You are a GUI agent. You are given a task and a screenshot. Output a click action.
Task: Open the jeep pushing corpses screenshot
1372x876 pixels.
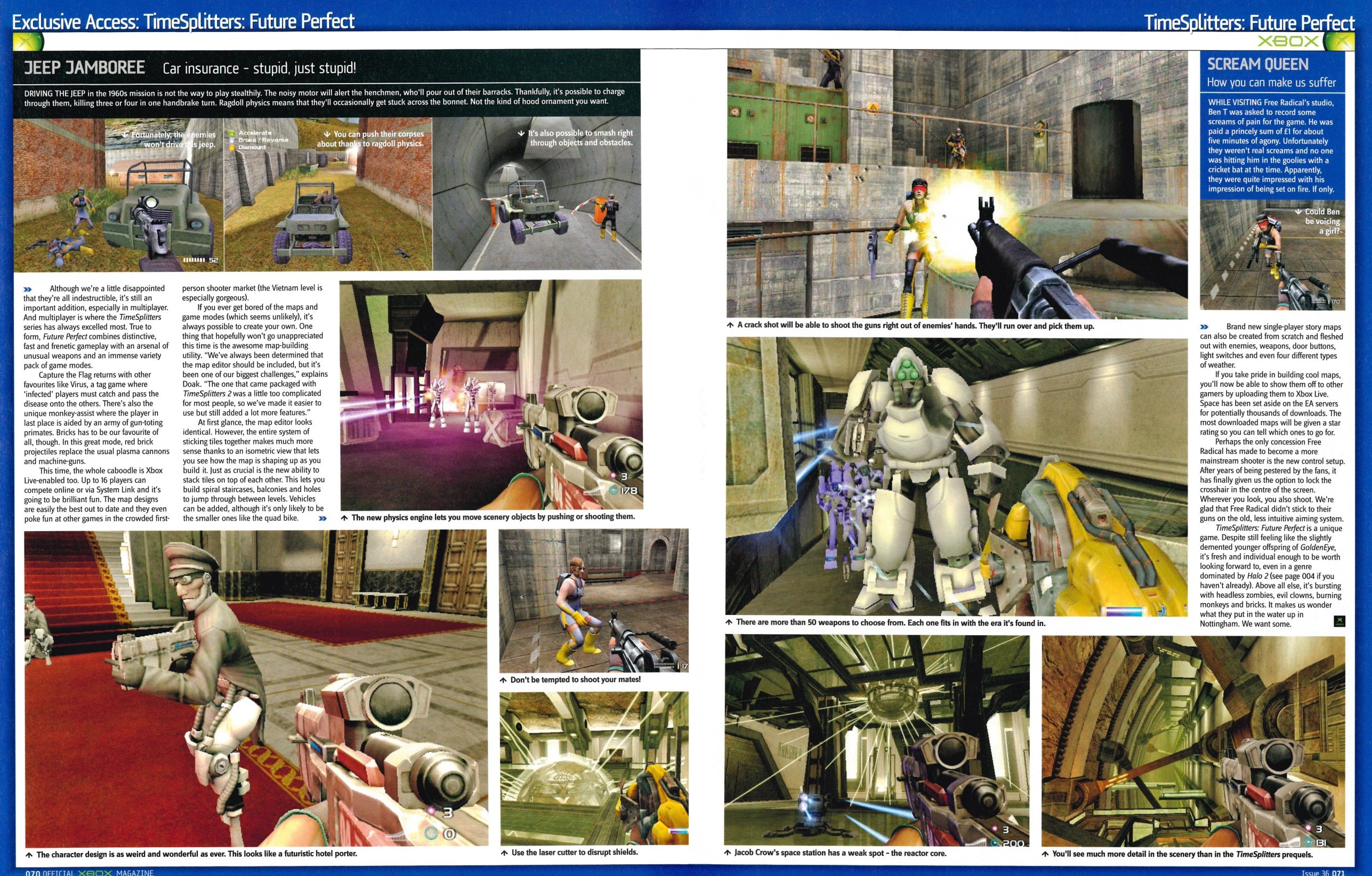point(328,195)
